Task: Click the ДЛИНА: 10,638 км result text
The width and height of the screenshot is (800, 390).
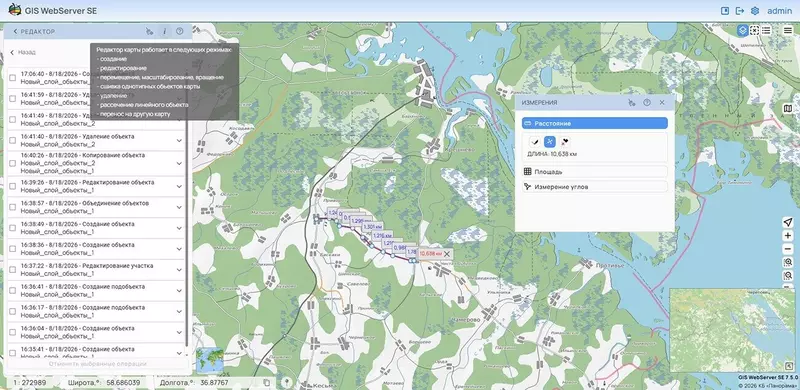Action: click(552, 154)
